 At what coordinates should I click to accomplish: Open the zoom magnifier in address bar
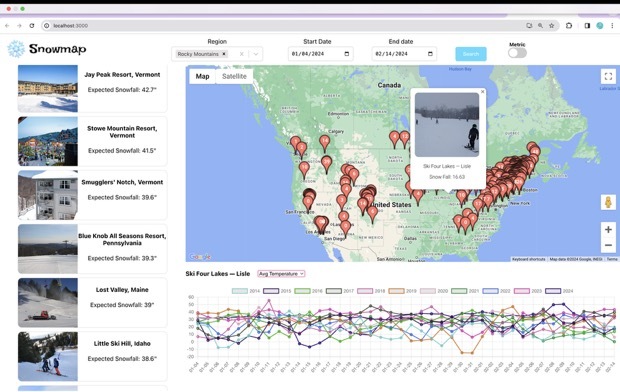point(540,26)
